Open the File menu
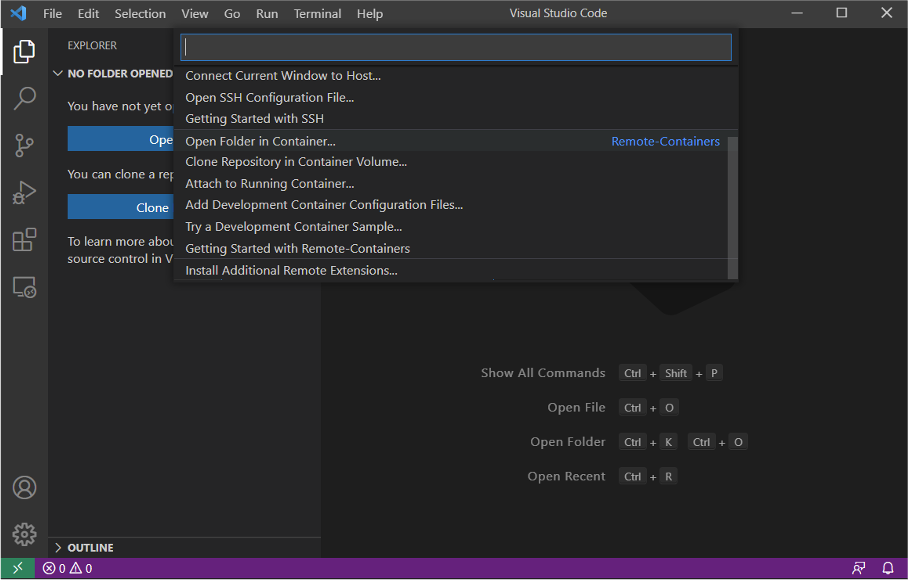908x581 pixels. click(x=52, y=13)
